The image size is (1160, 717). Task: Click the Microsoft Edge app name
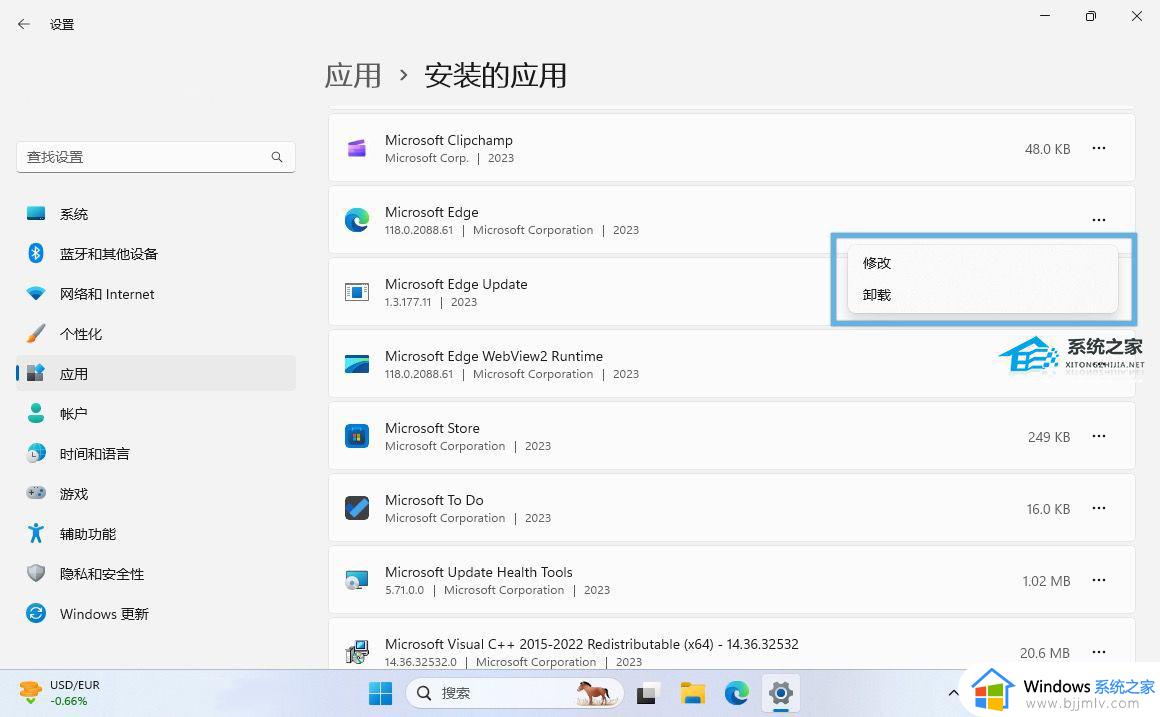431,212
